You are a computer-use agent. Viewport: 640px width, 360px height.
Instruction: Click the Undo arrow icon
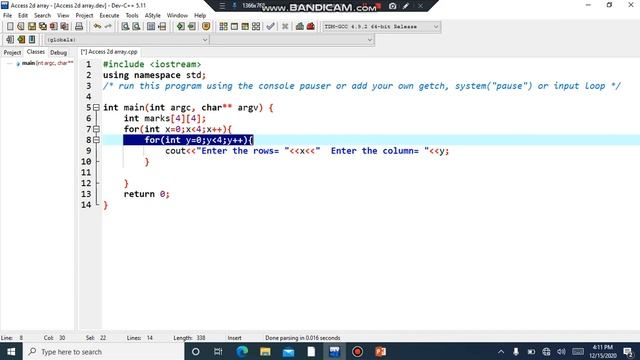(x=97, y=27)
